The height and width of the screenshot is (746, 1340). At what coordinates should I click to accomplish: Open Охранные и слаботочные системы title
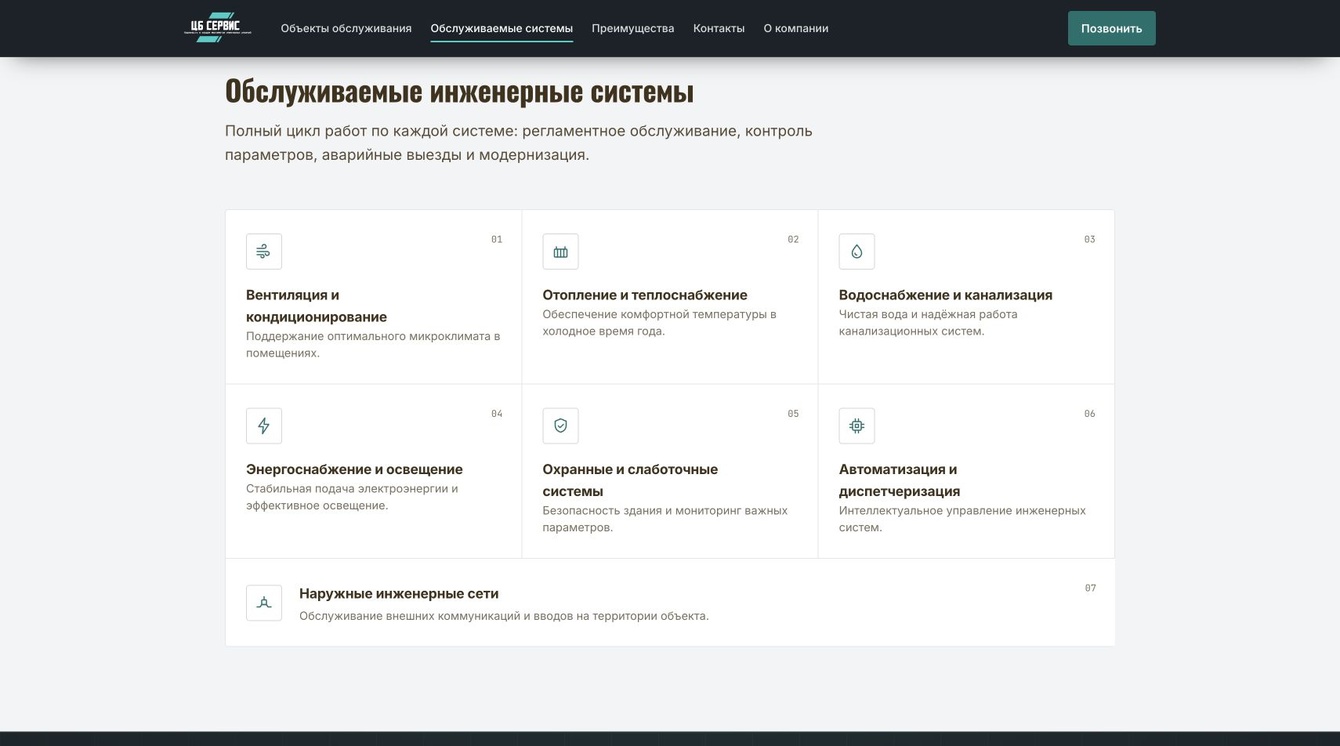[x=631, y=480]
